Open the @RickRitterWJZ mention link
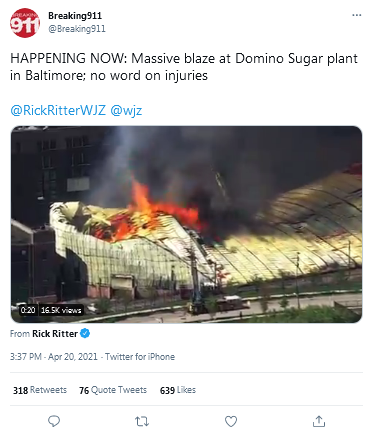Image resolution: width=372 pixels, height=435 pixels. click(58, 110)
